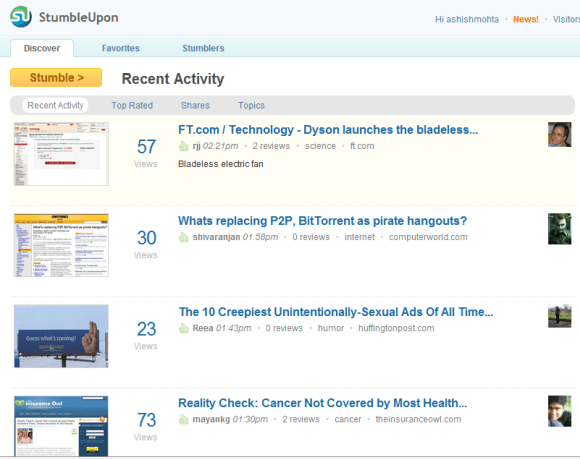This screenshot has width=580, height=459.
Task: Click the FT.com page thumbnail
Action: point(61,154)
